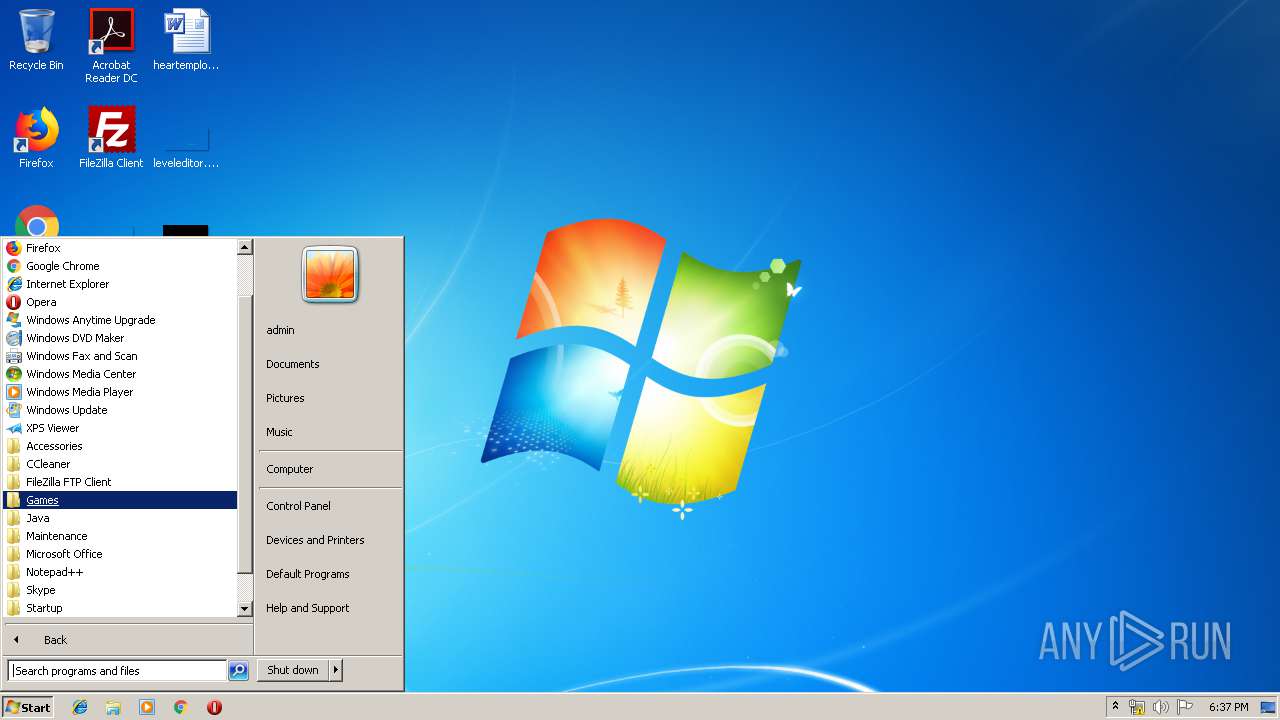Open Windows Anytime Upgrade
The image size is (1280, 720).
click(120, 320)
